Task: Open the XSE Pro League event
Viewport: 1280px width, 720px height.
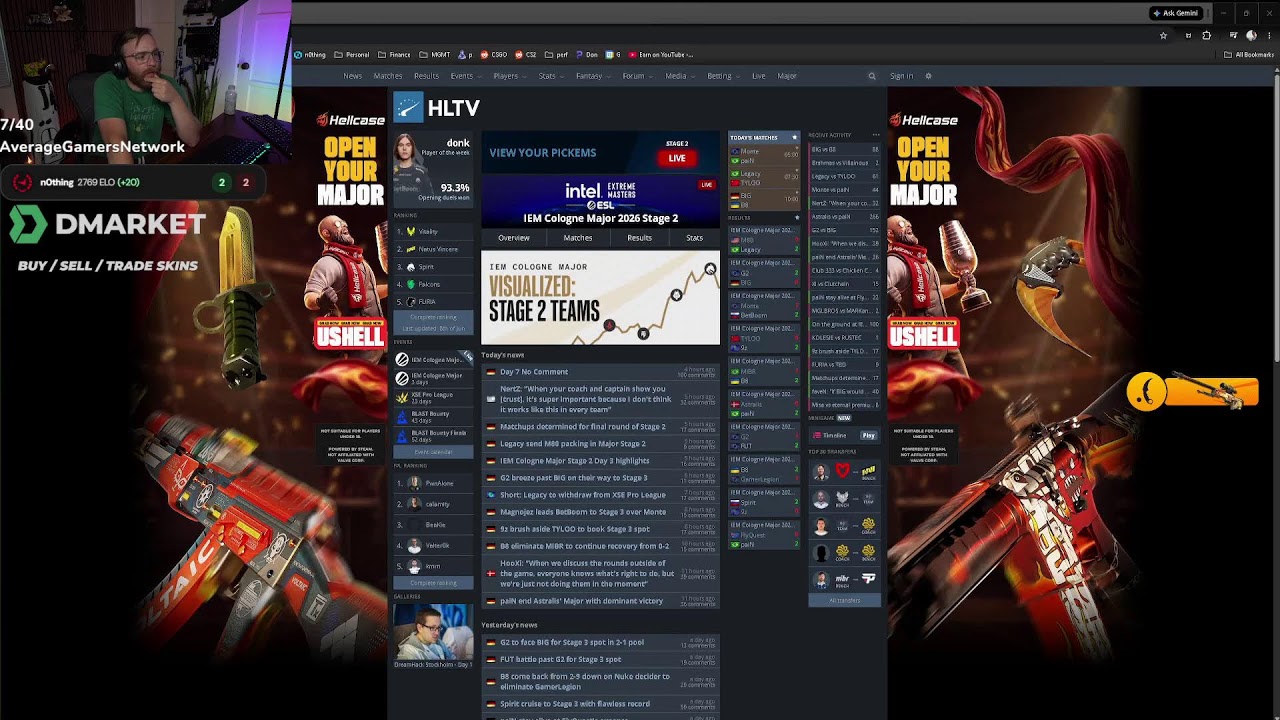Action: pos(434,397)
